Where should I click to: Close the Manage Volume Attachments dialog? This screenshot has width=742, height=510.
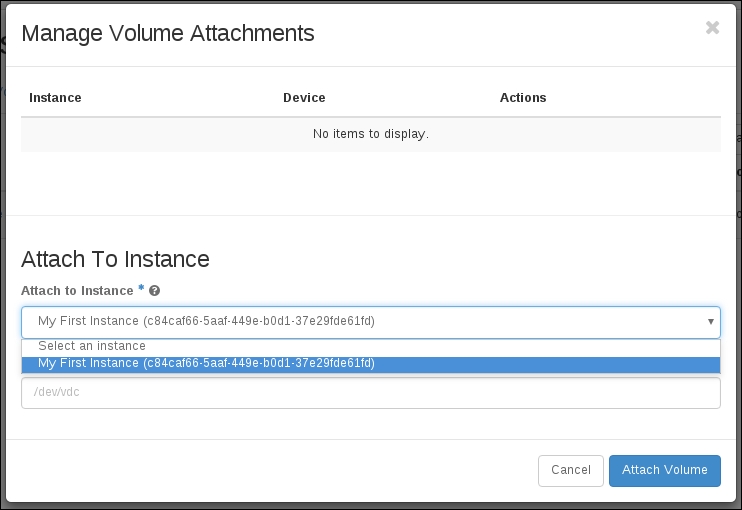(712, 28)
